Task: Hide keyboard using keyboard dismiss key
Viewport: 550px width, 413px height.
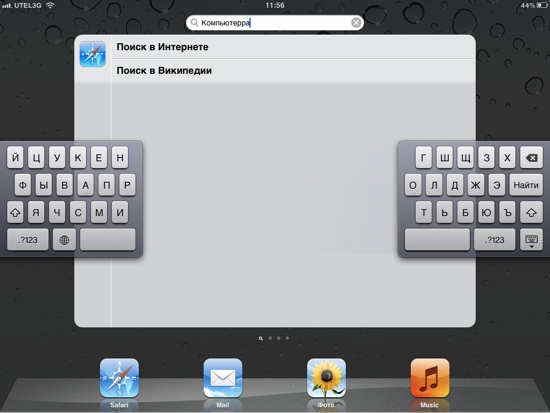Action: (531, 240)
